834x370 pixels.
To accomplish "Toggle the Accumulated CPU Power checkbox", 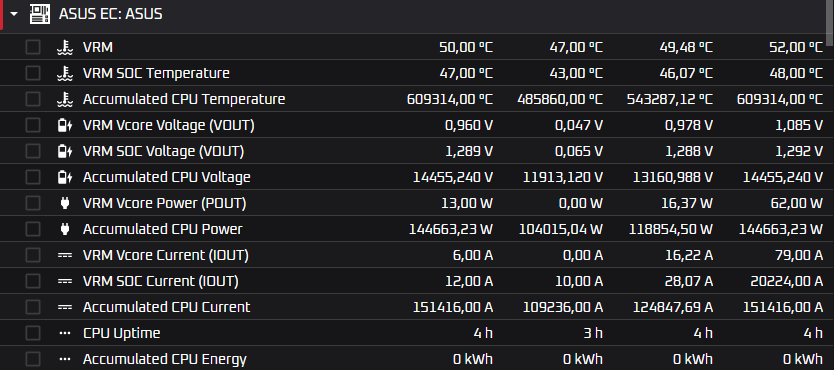I will click(33, 229).
